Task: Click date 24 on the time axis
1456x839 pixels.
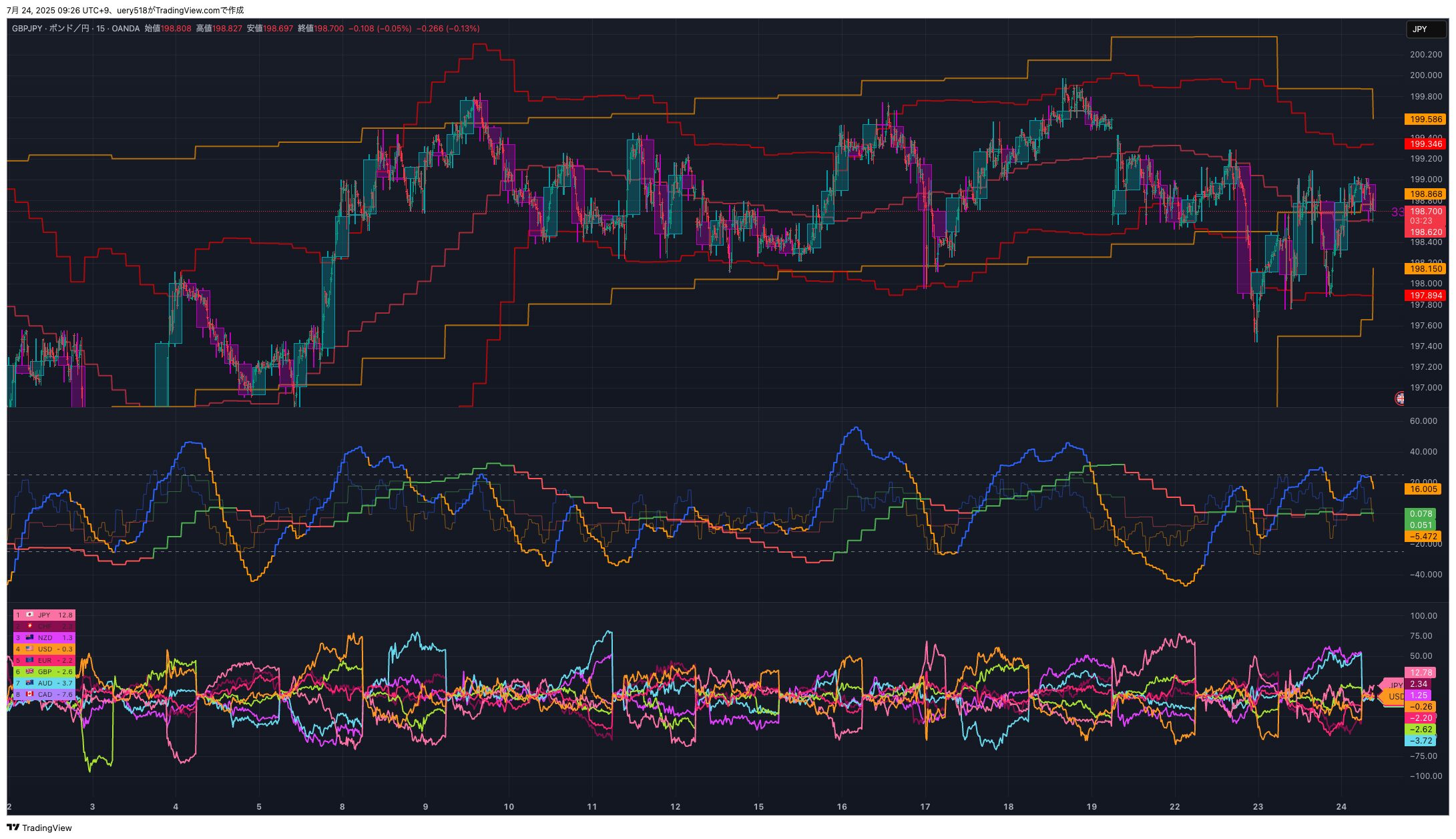Action: pos(1341,806)
